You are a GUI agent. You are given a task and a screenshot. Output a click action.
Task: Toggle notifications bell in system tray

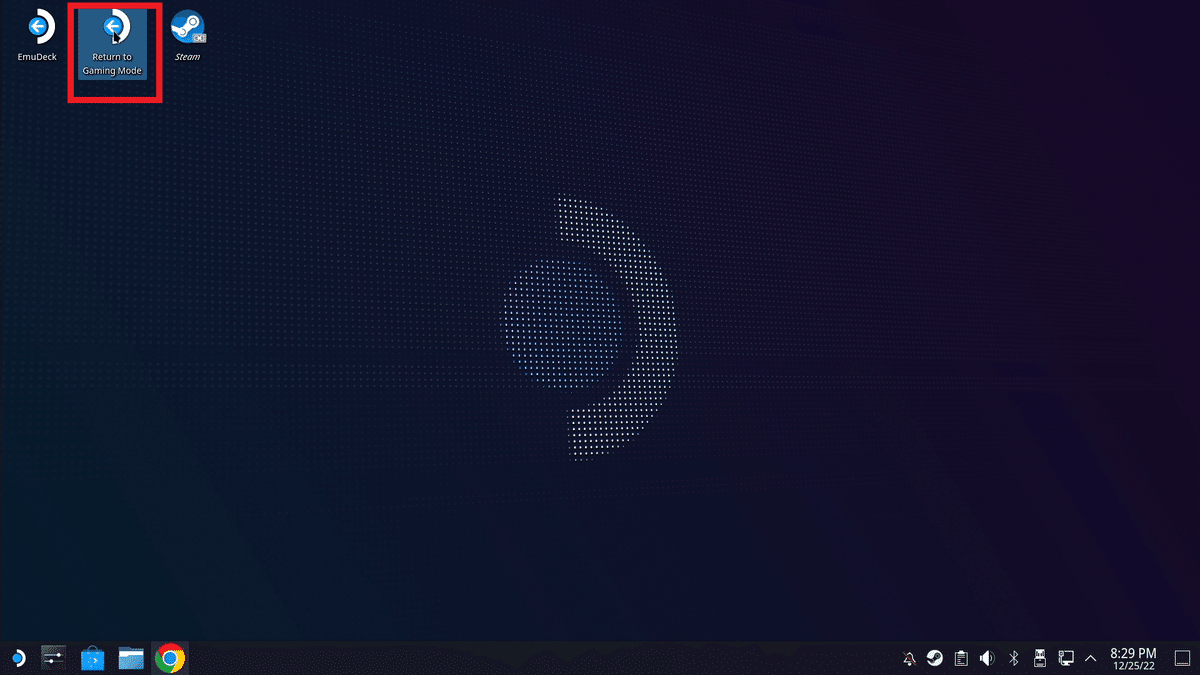point(909,658)
